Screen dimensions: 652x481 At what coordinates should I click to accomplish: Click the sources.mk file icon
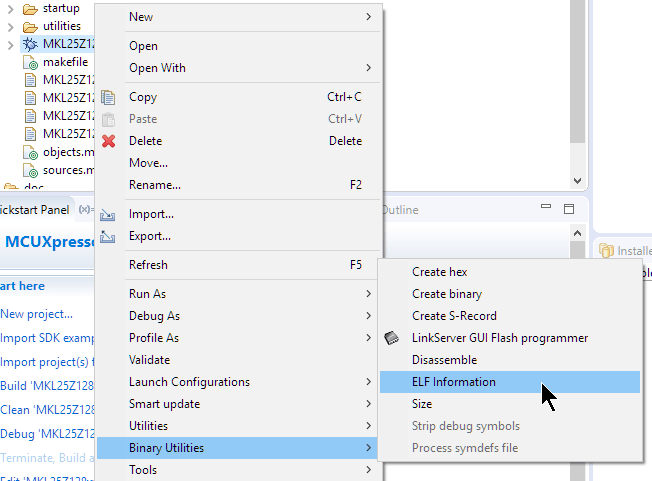pyautogui.click(x=30, y=170)
